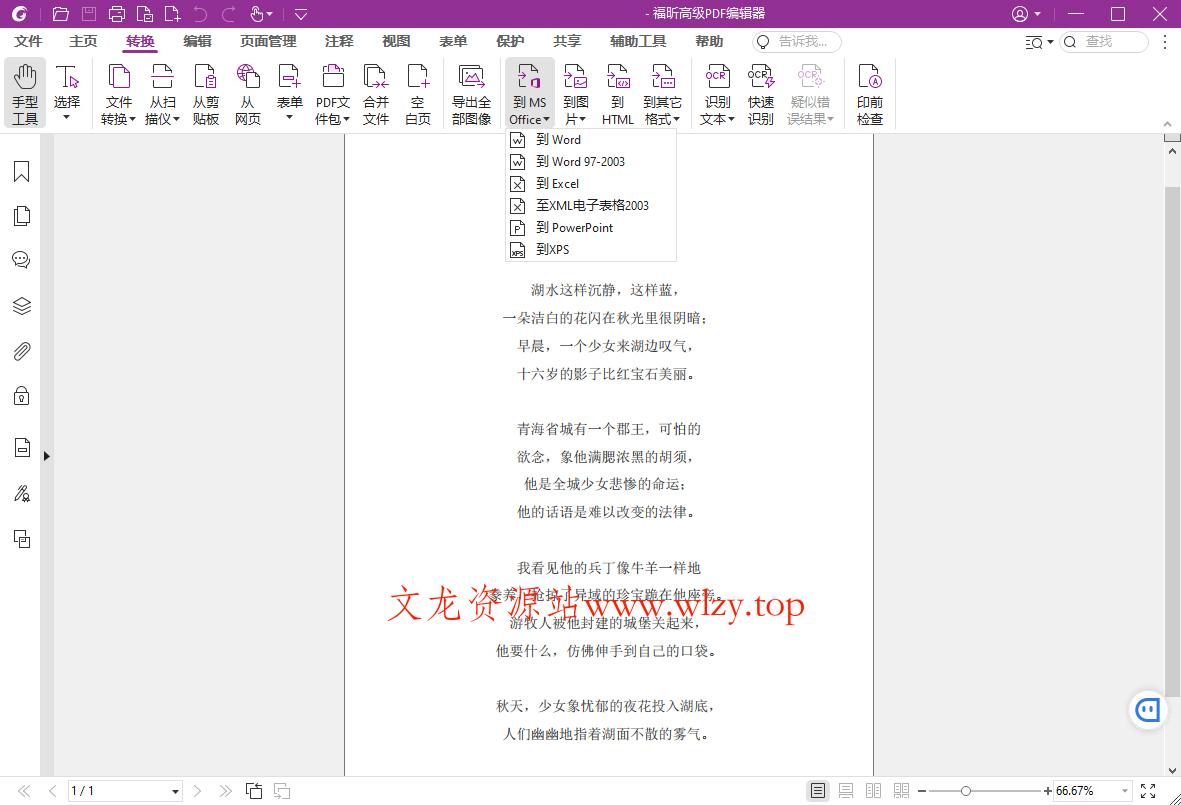This screenshot has width=1181, height=805.
Task: Open the page number combo box
Action: click(125, 790)
